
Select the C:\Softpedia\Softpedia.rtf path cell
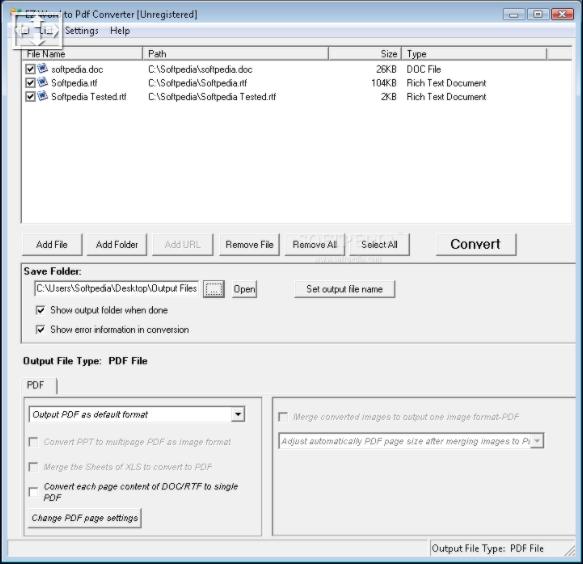coord(197,83)
